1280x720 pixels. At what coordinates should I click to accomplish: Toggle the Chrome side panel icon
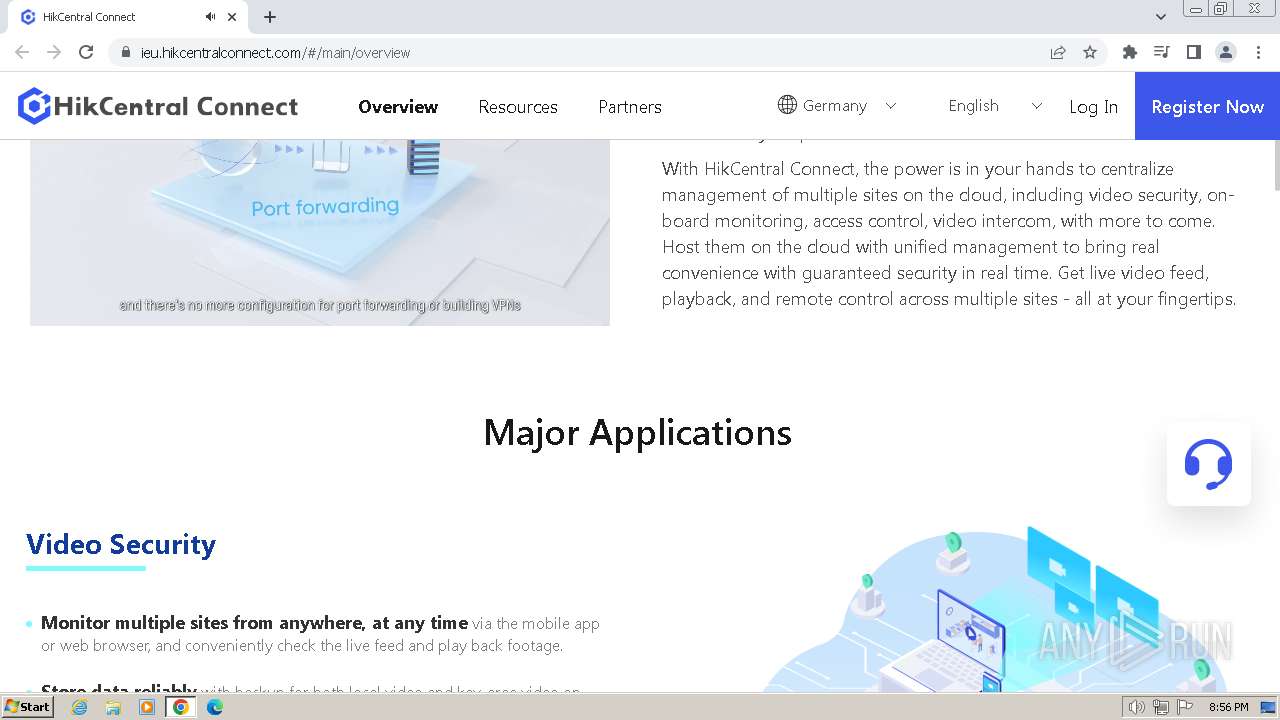[1194, 52]
